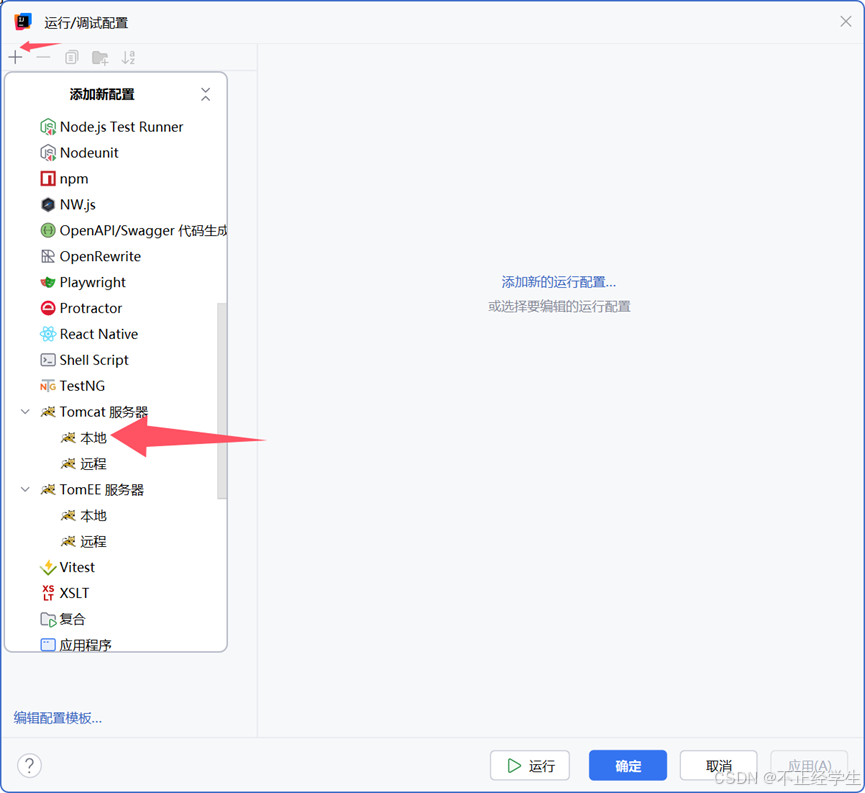Image resolution: width=865 pixels, height=793 pixels.
Task: Click the configuration list vertical scrollbar
Action: click(222, 401)
